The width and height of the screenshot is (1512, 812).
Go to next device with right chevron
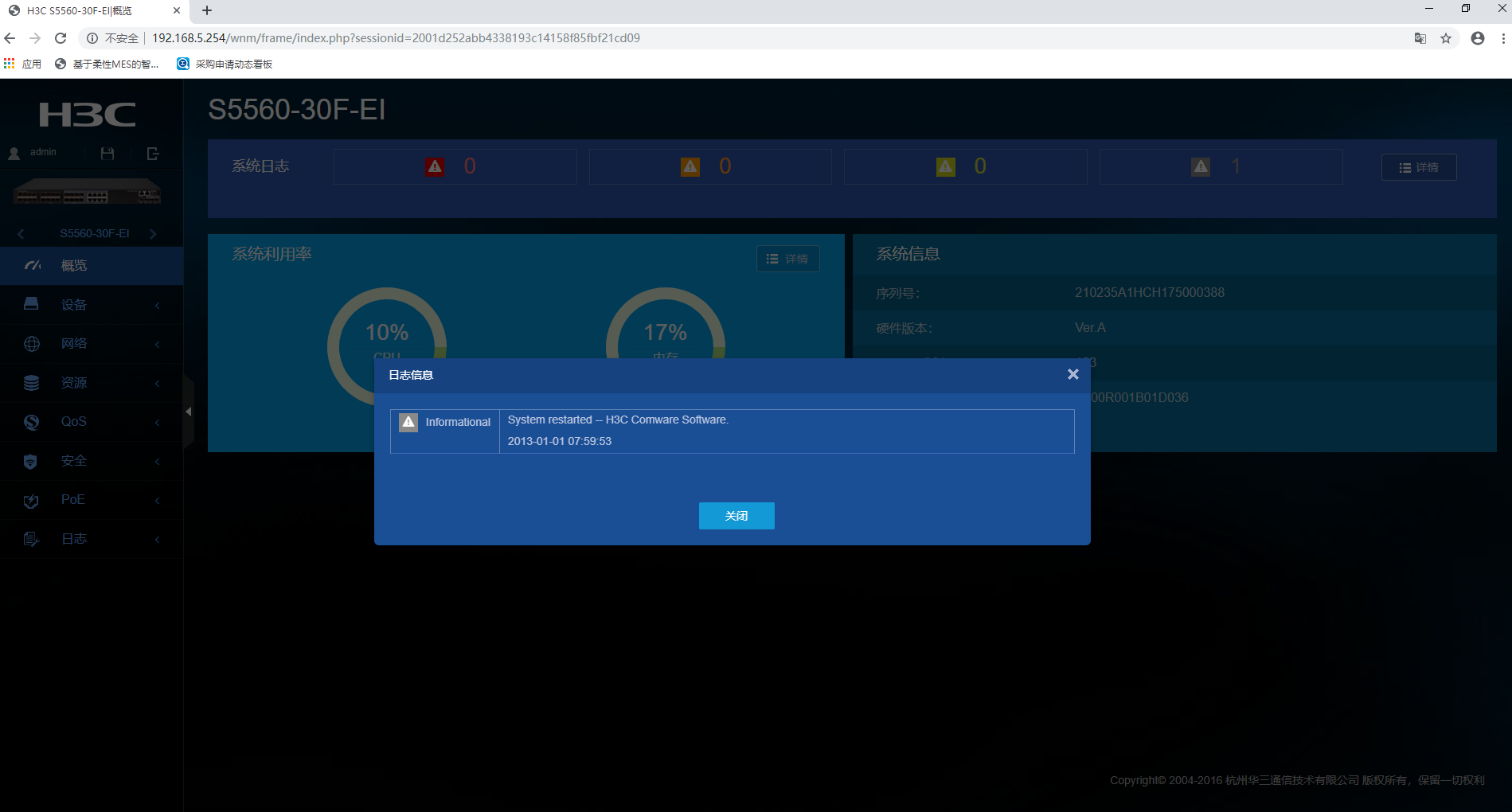click(x=153, y=234)
